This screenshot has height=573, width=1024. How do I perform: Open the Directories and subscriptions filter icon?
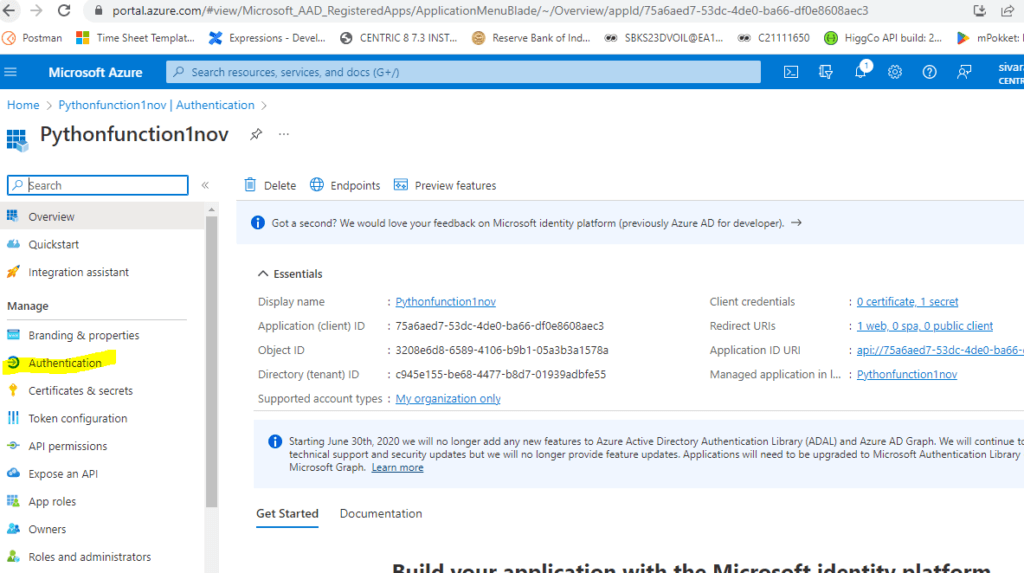click(825, 72)
